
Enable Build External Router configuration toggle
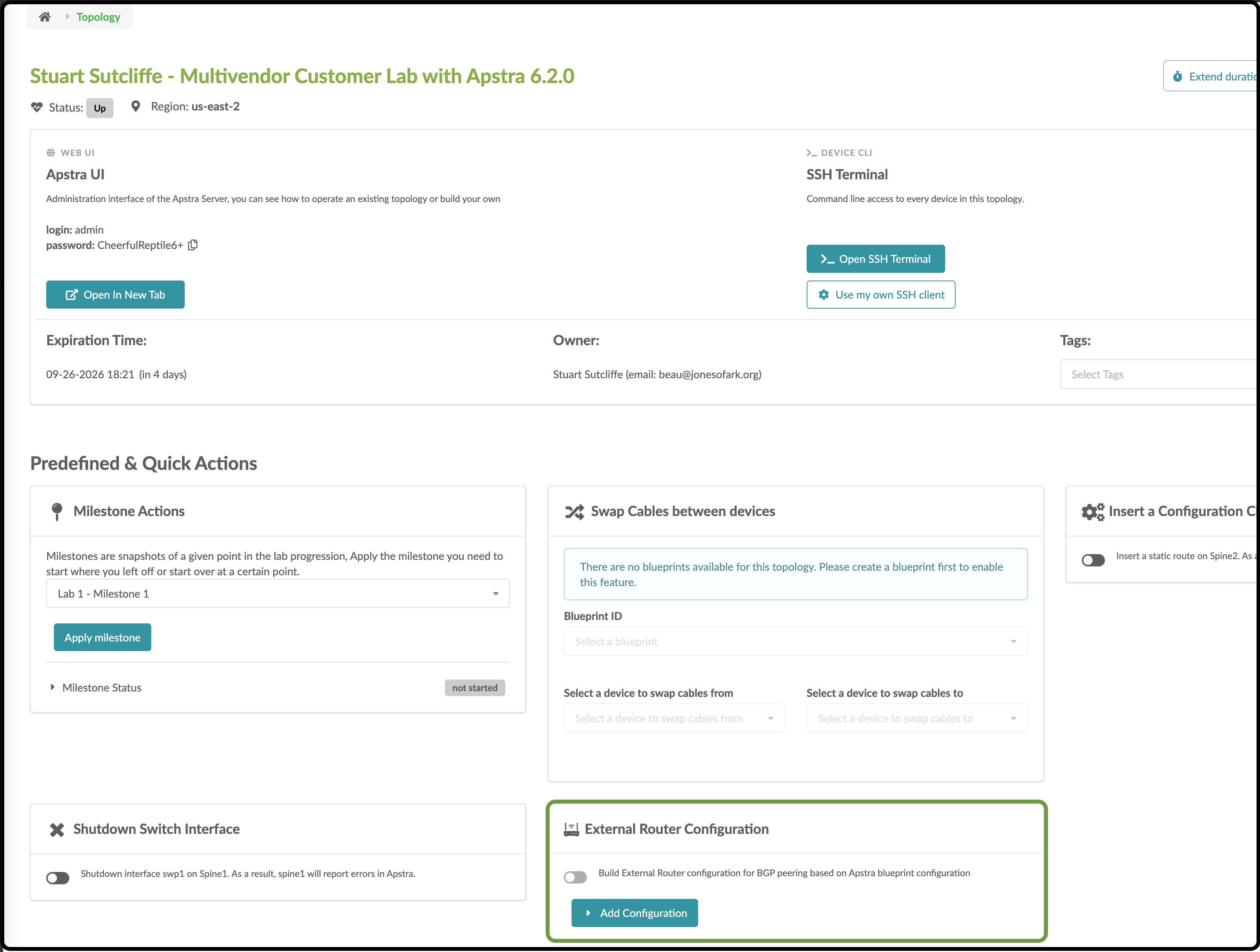click(x=575, y=877)
